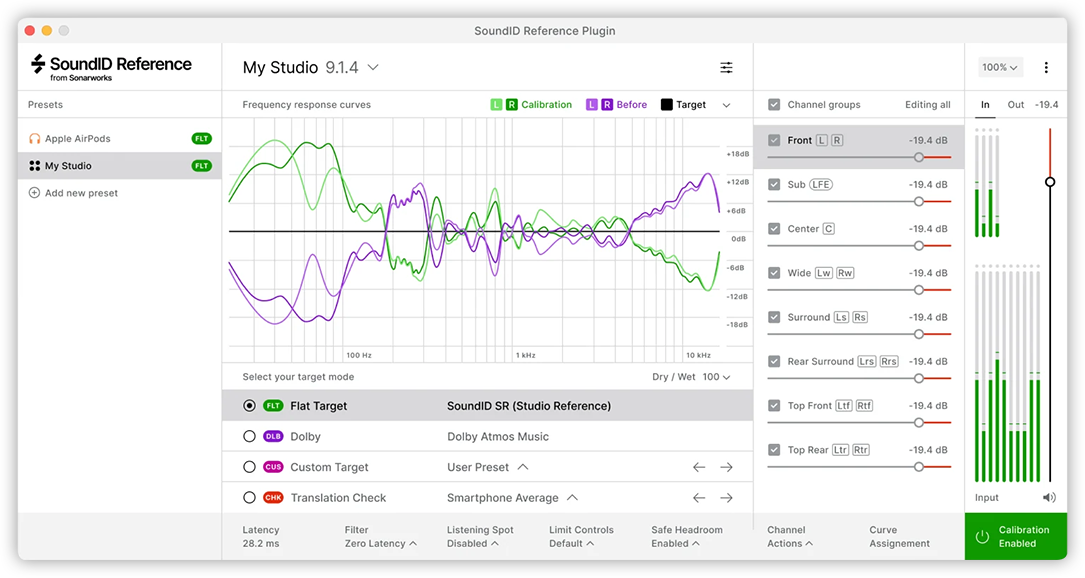Switch to the Out meter tab
Image resolution: width=1085 pixels, height=578 pixels.
[1016, 105]
